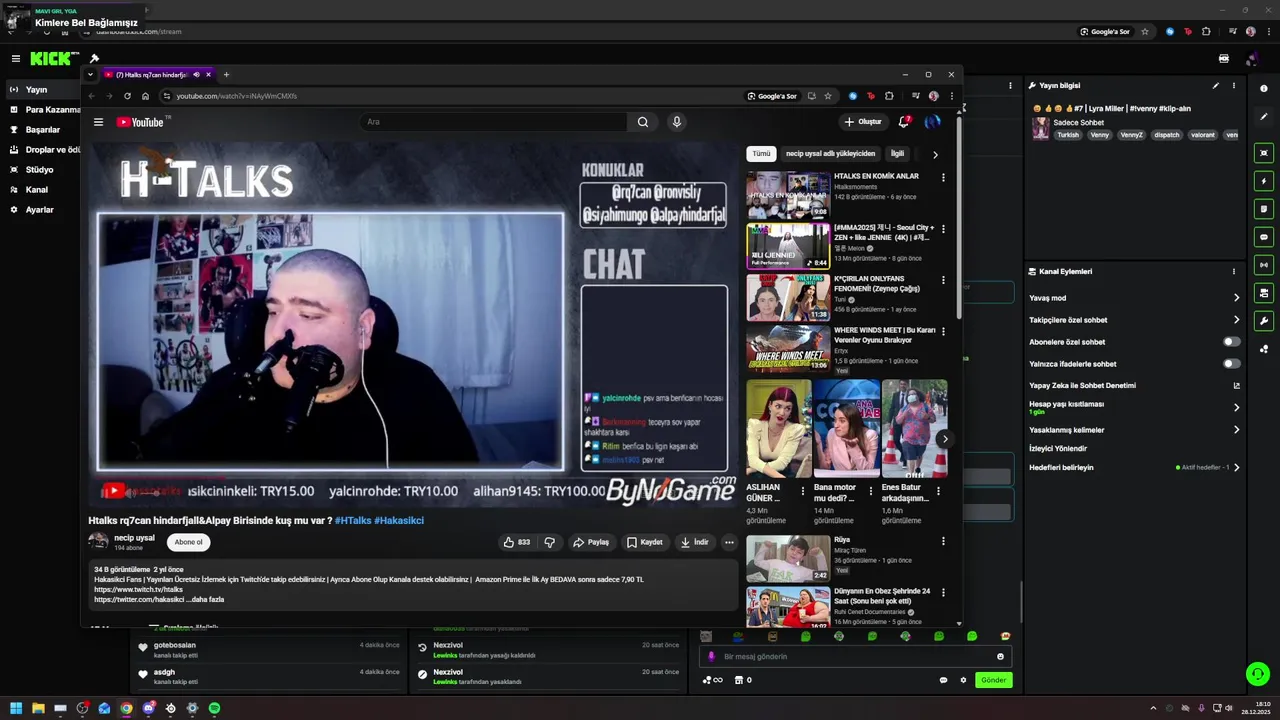Screen dimensions: 1280x720
Task: Bookmark the YouTube page with the star
Action: [x=828, y=96]
